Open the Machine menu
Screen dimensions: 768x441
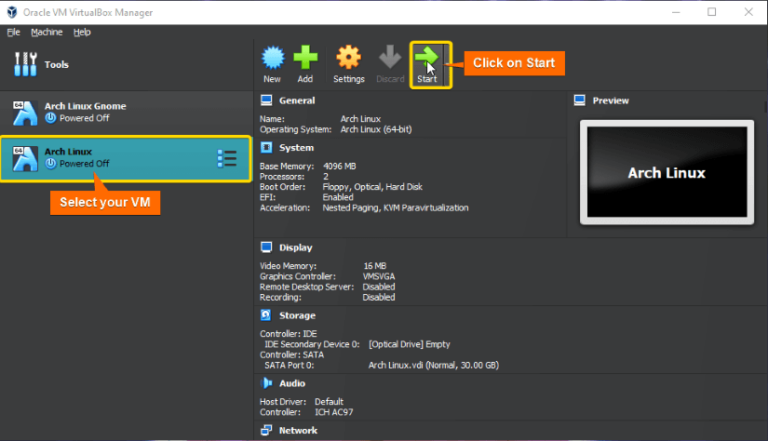click(46, 32)
